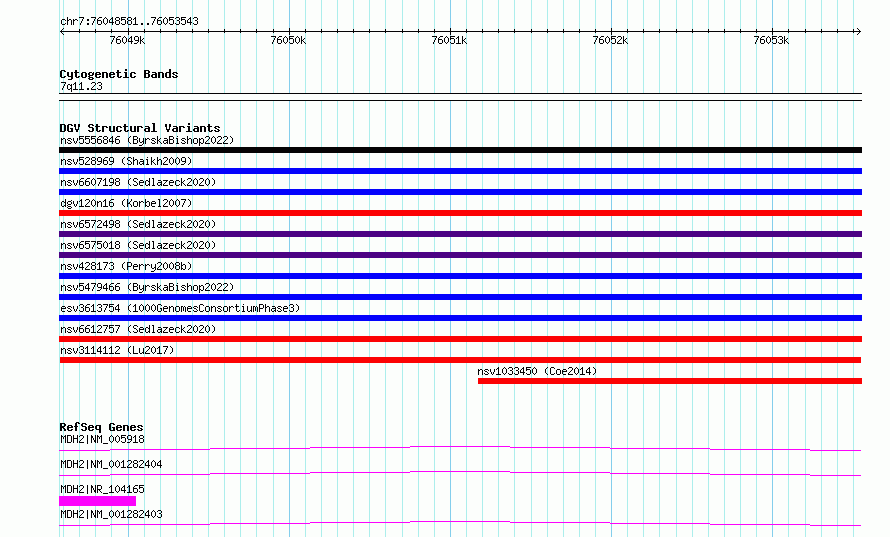The width and height of the screenshot is (890, 537).
Task: Click the Cytogenetic Bands track heading
Action: (119, 74)
